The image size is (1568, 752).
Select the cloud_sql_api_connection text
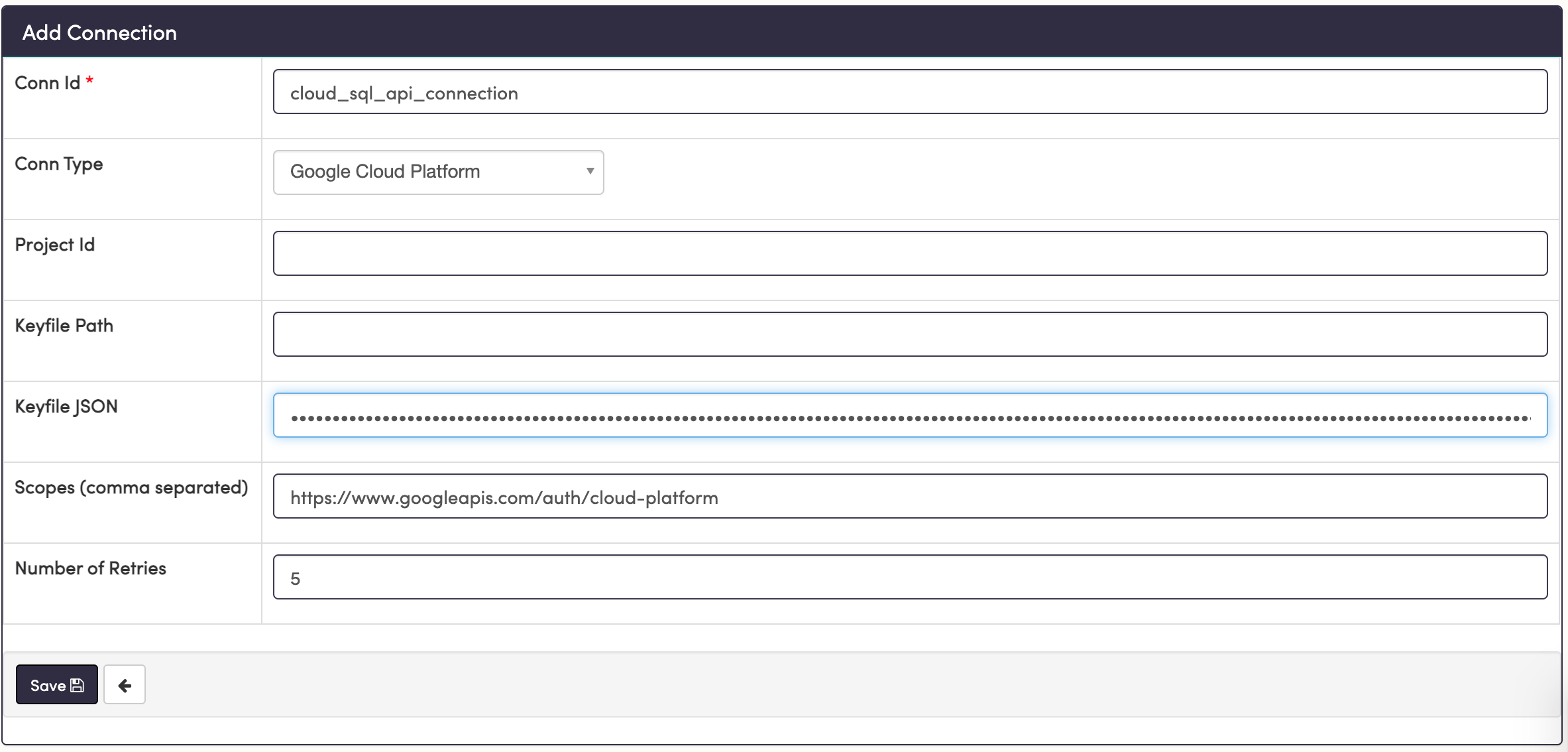(404, 92)
